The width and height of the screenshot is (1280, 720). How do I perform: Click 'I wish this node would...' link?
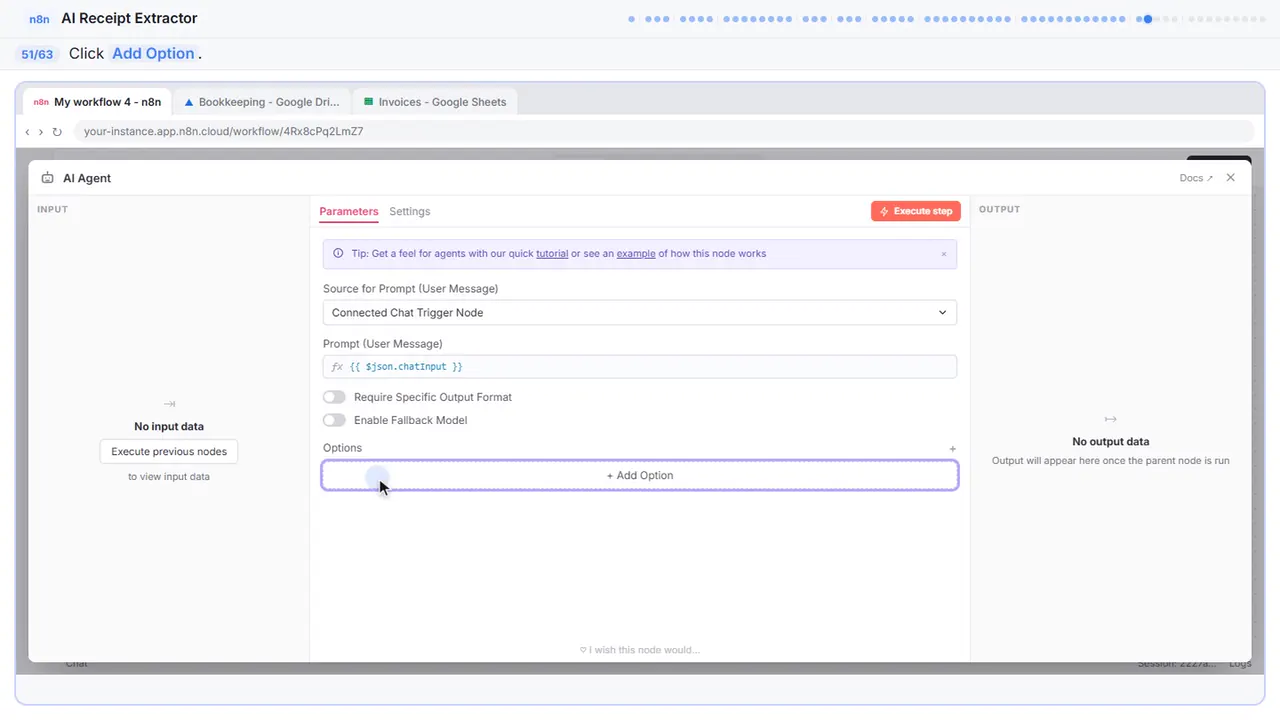pyautogui.click(x=640, y=650)
